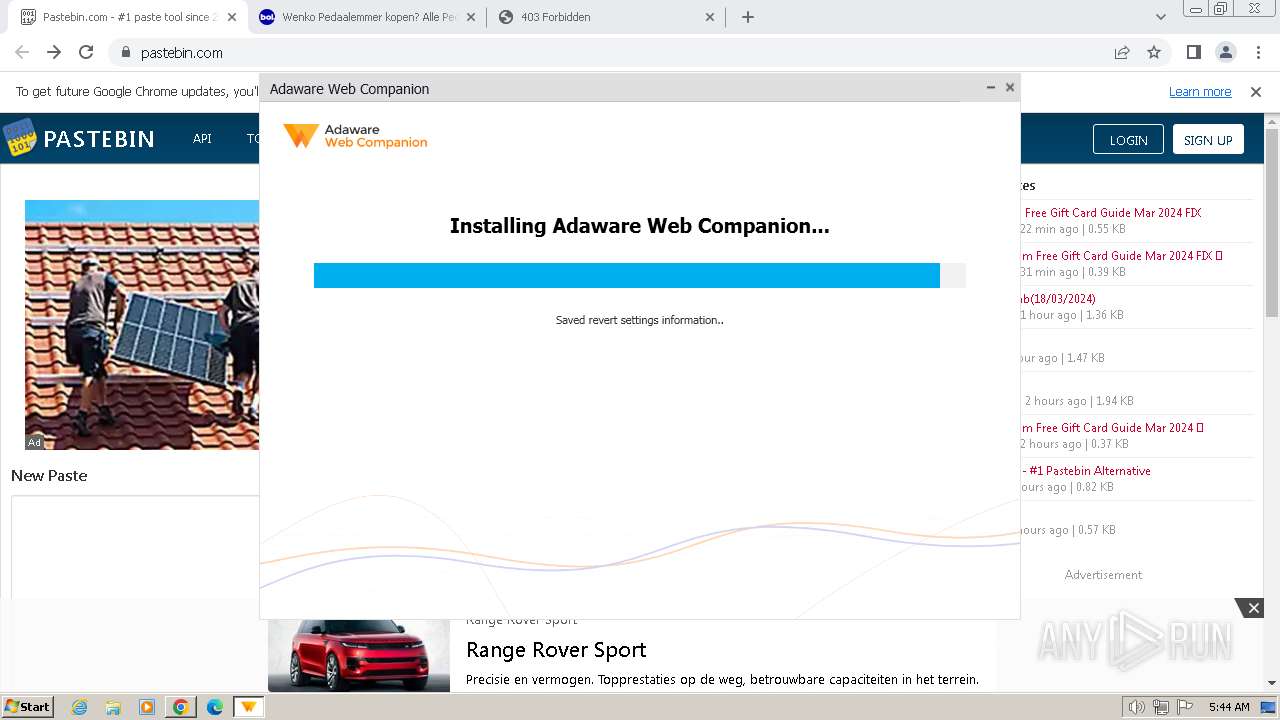Open a new browser tab
1280x720 pixels.
pos(748,17)
